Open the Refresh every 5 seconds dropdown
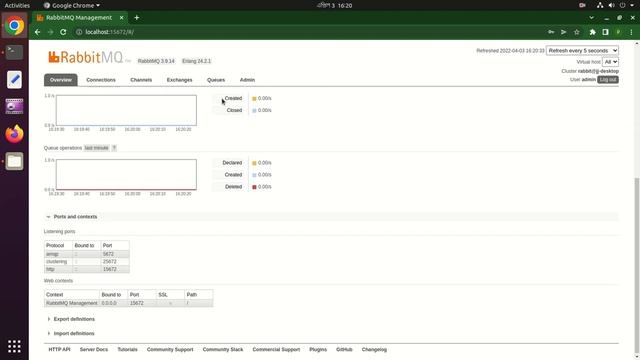Image resolution: width=640 pixels, height=360 pixels. [x=582, y=51]
